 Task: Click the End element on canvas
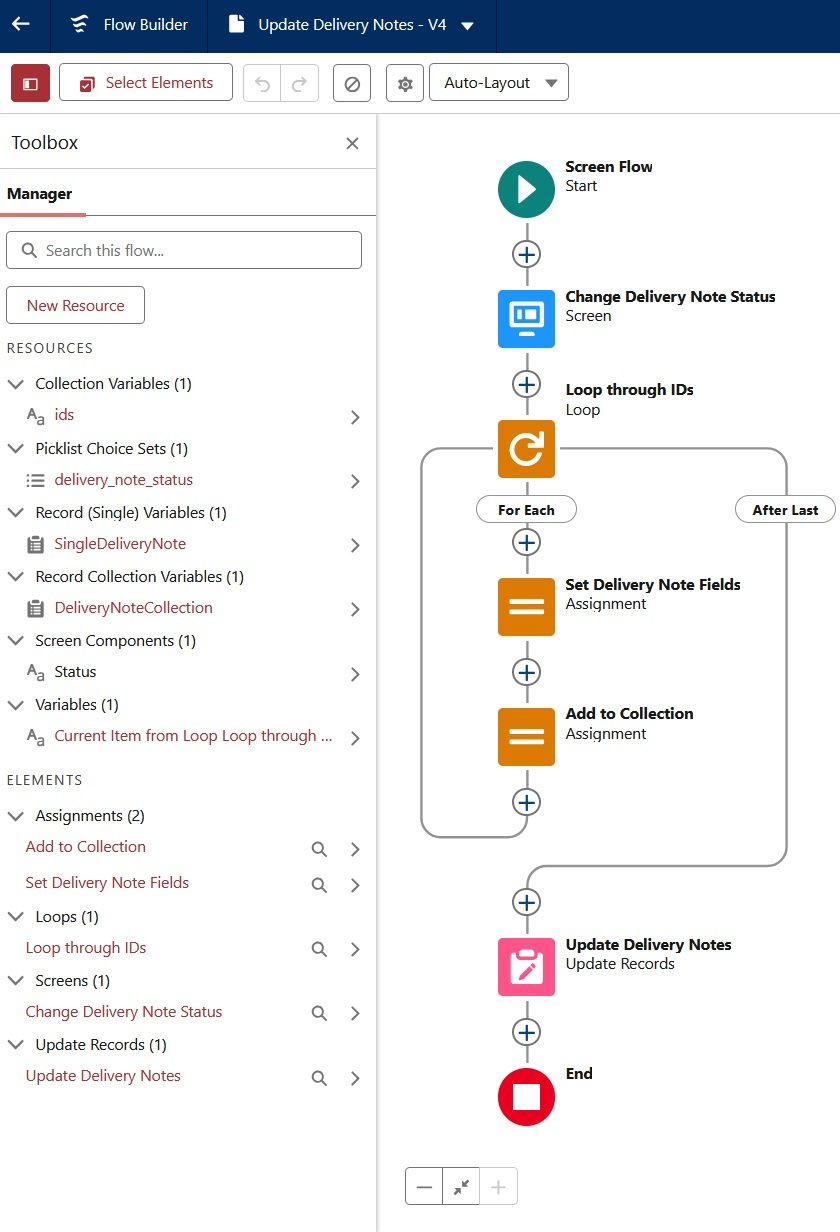tap(526, 1097)
